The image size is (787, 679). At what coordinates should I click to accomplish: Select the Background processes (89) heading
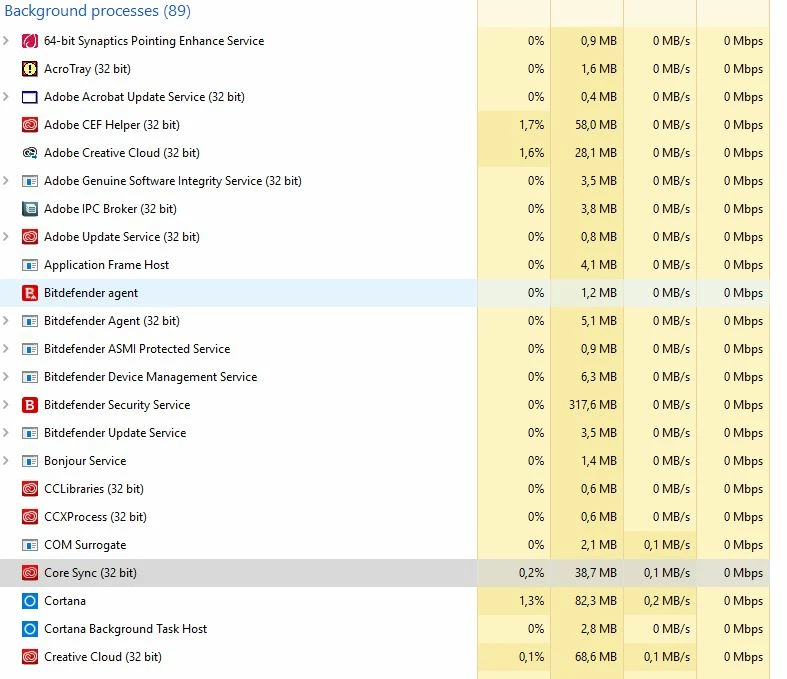pyautogui.click(x=97, y=11)
